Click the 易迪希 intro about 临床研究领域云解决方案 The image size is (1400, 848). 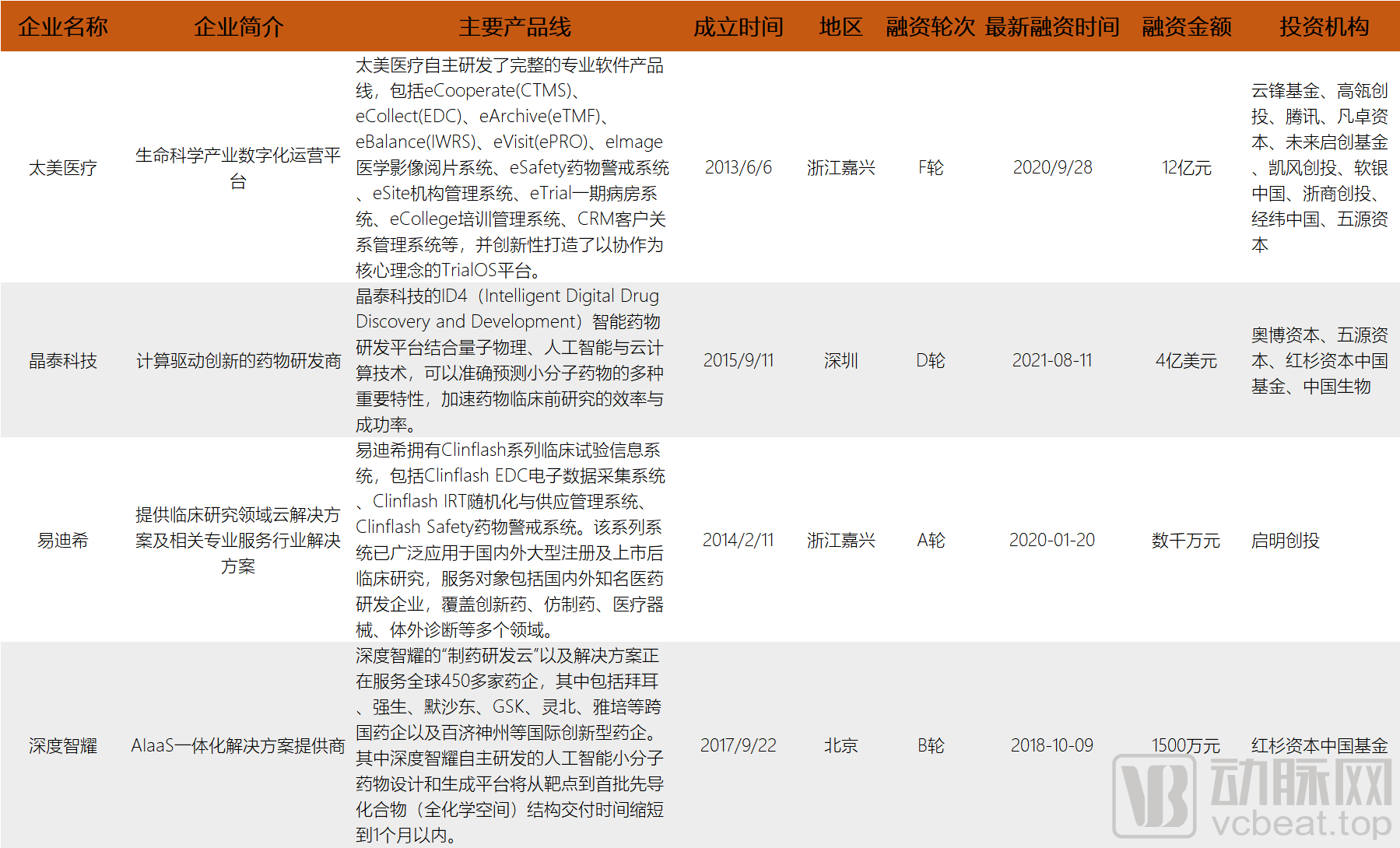click(x=238, y=541)
